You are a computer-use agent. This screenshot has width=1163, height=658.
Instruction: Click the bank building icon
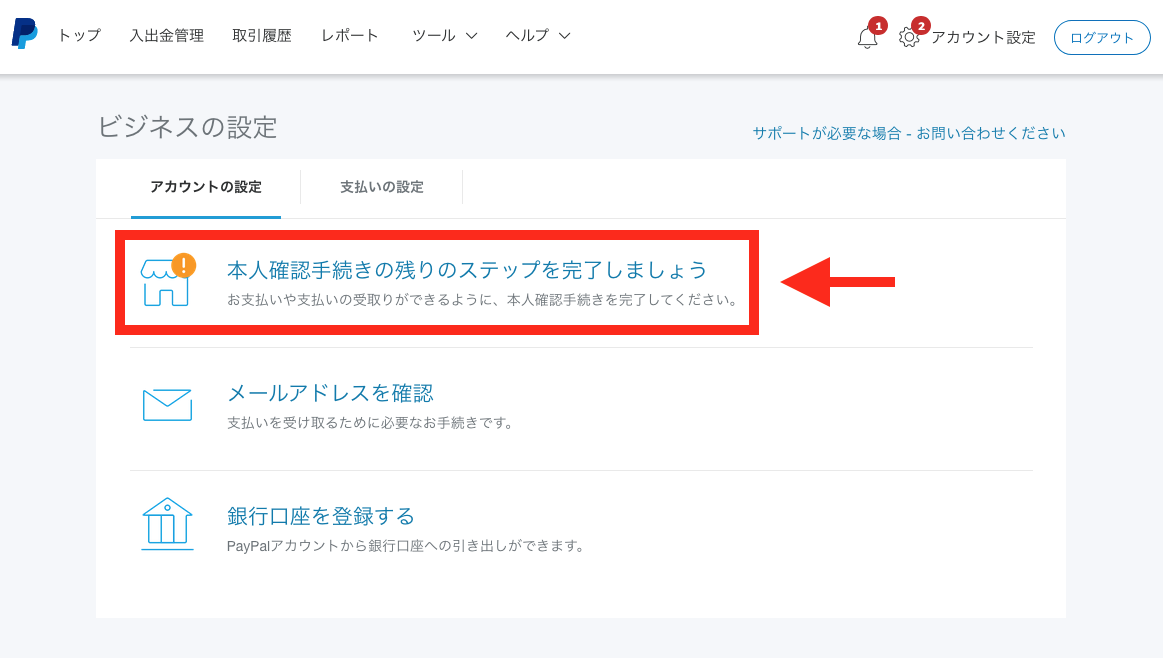tap(167, 524)
